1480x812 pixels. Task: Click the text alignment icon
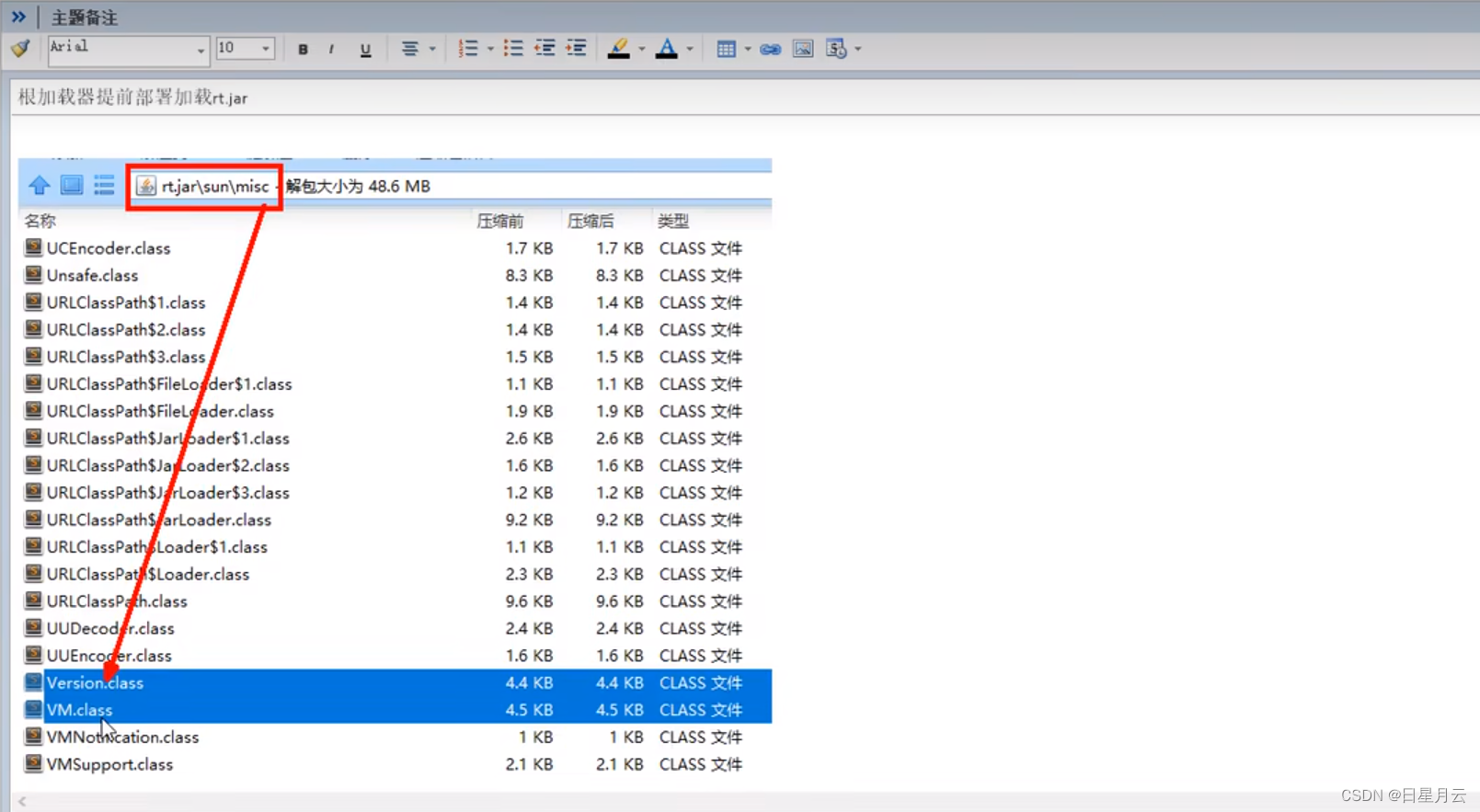[x=410, y=50]
